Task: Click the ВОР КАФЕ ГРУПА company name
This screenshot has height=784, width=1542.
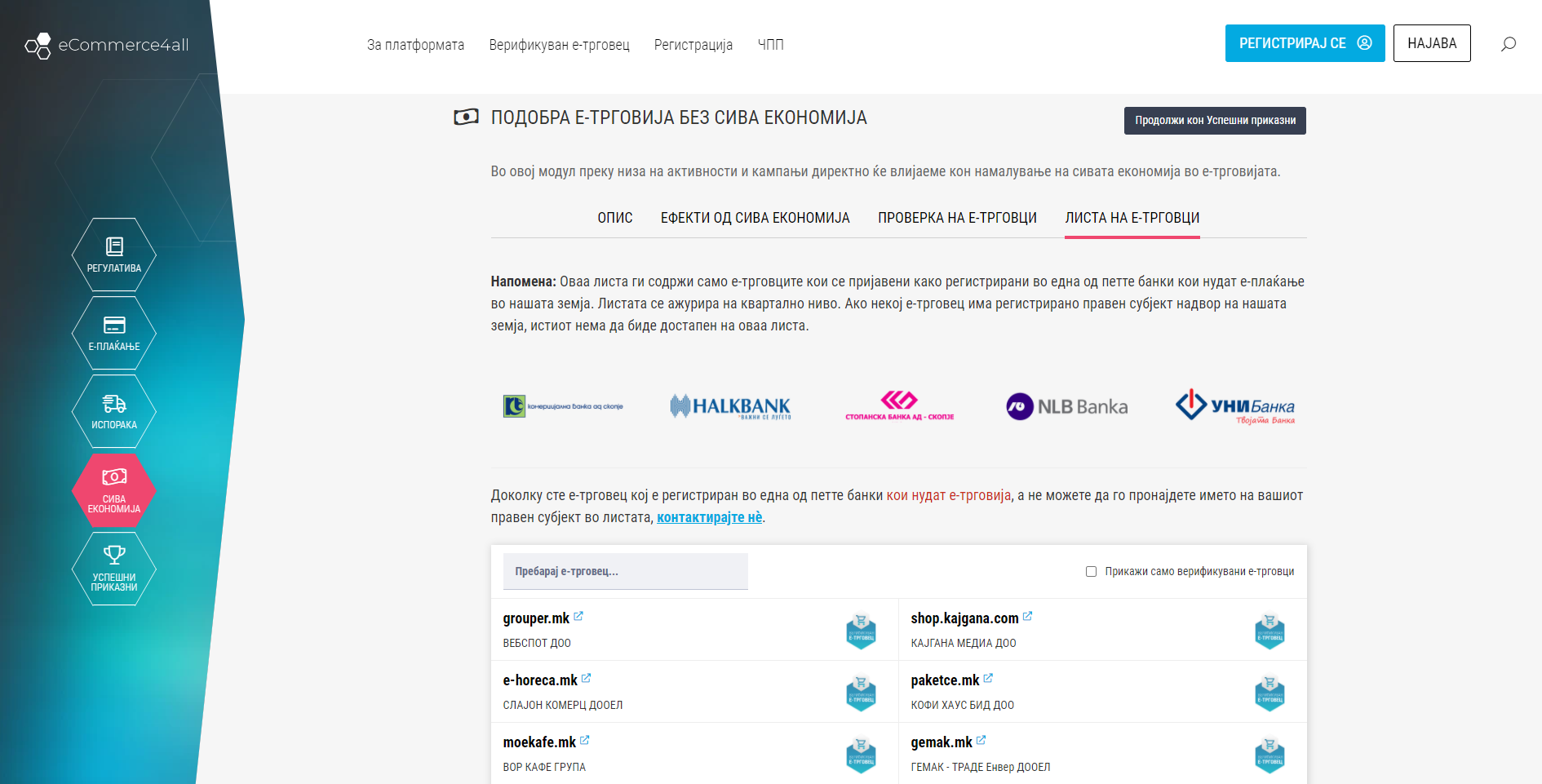Action: [544, 767]
